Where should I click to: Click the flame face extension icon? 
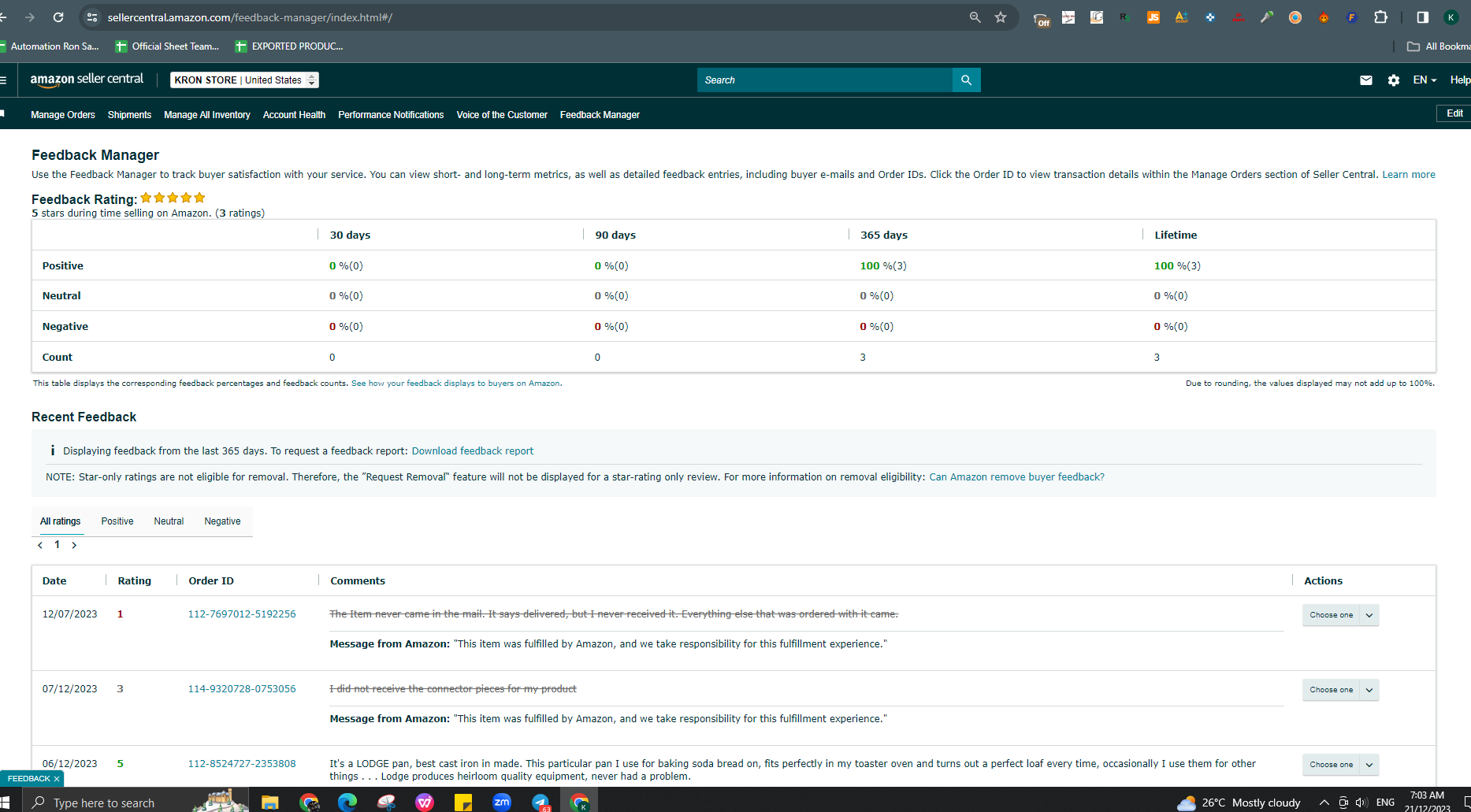click(1324, 17)
